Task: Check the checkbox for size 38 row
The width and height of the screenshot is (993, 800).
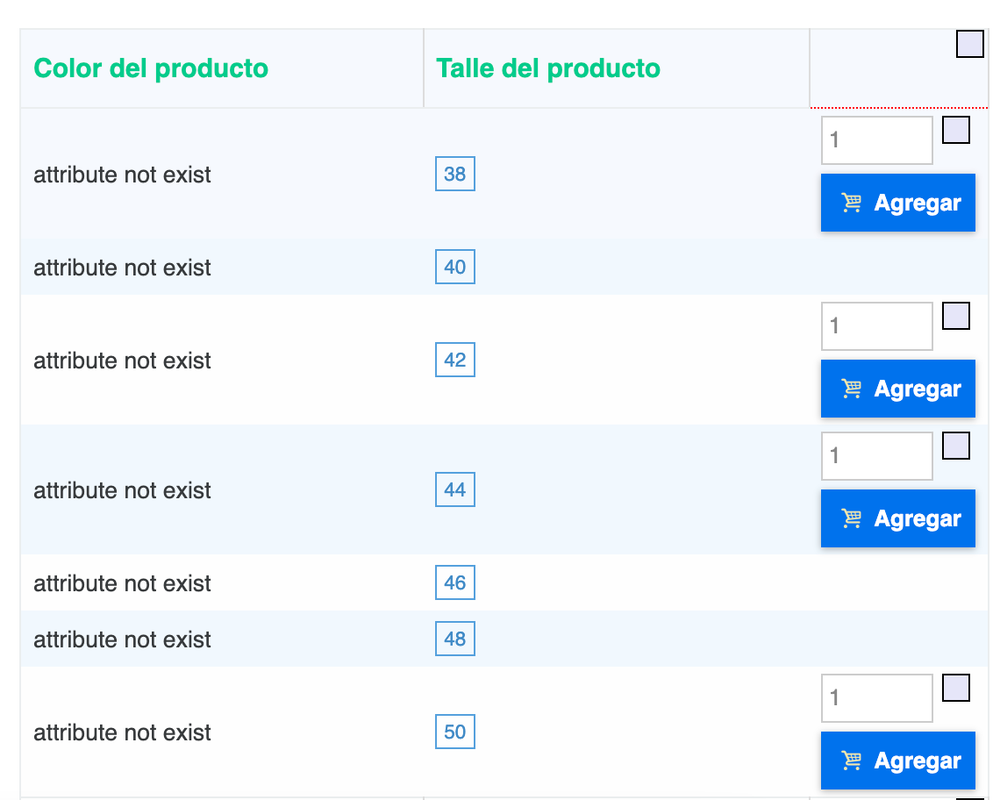Action: pos(956,130)
